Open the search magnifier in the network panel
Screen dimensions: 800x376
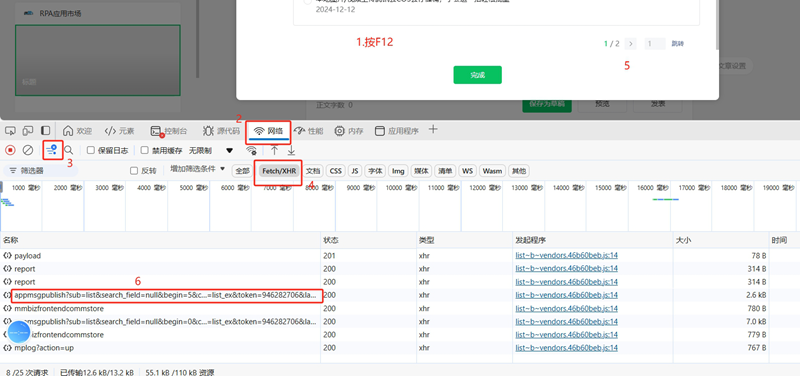(68, 150)
